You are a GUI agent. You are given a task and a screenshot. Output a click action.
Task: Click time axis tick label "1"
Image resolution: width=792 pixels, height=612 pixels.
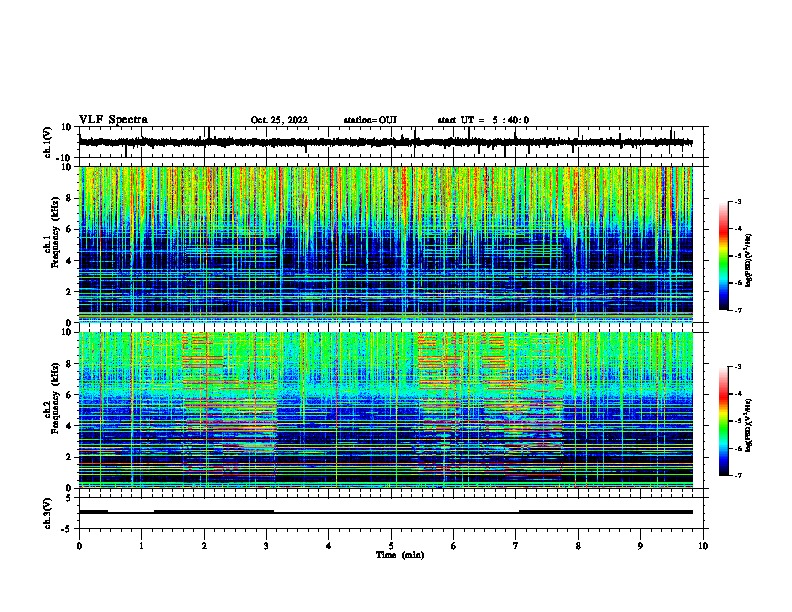click(141, 546)
